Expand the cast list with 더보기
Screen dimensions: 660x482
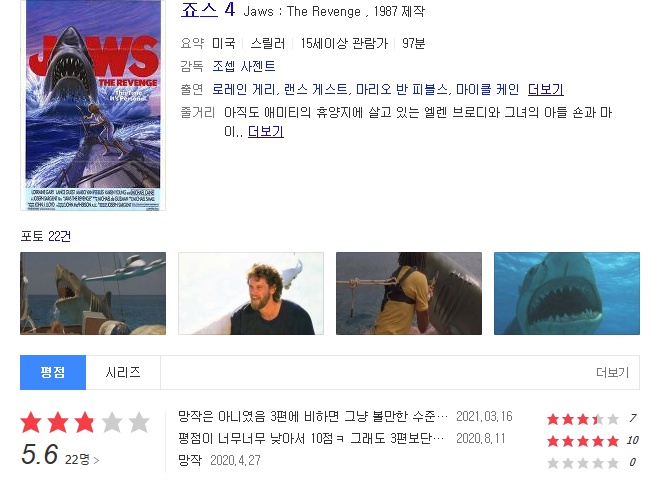546,89
